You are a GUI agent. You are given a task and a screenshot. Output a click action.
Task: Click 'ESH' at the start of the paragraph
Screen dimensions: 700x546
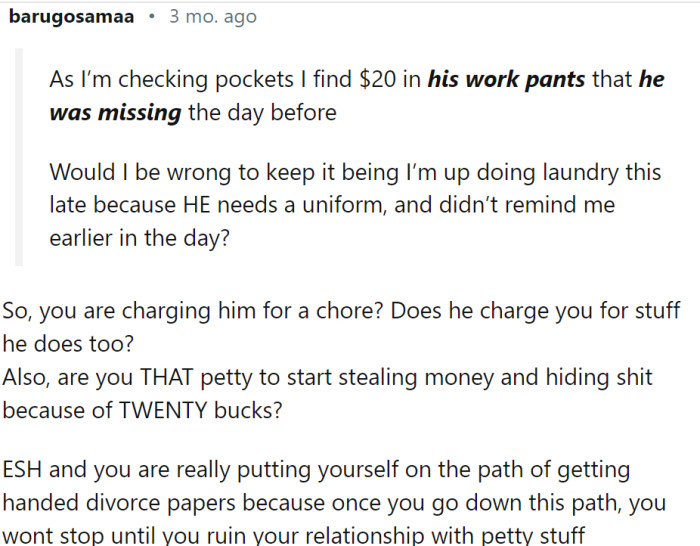(22, 470)
